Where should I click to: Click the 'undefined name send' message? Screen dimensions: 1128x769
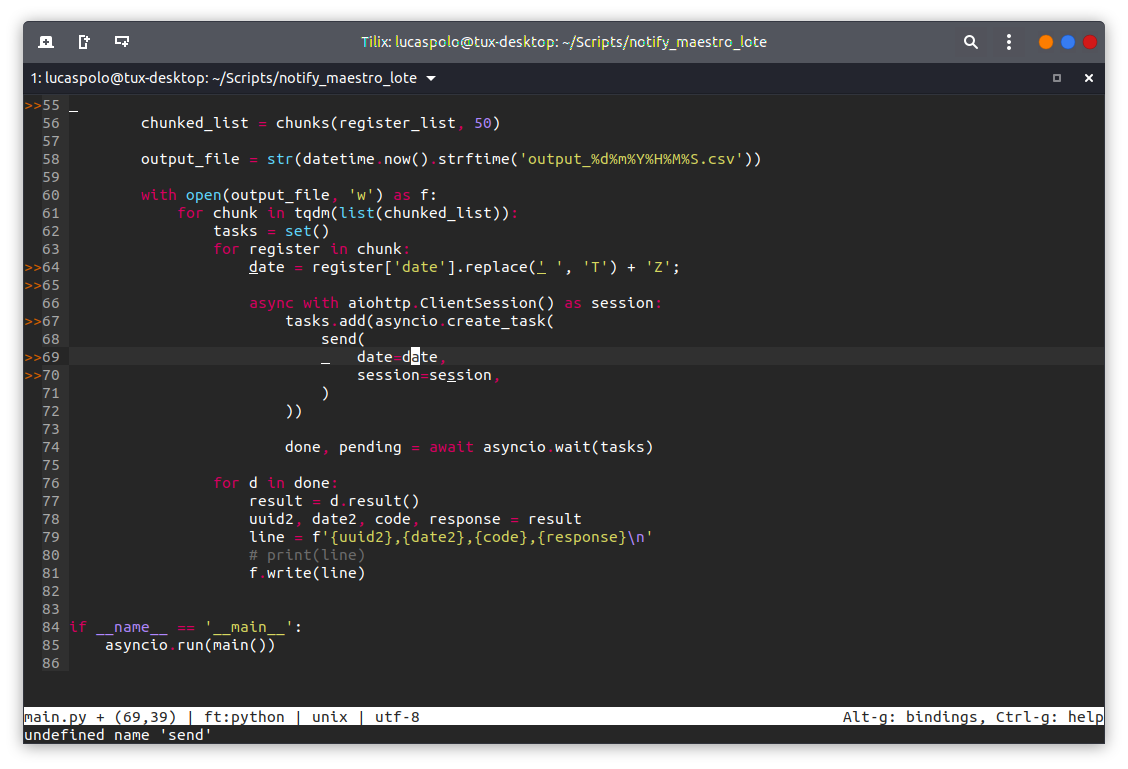118,735
